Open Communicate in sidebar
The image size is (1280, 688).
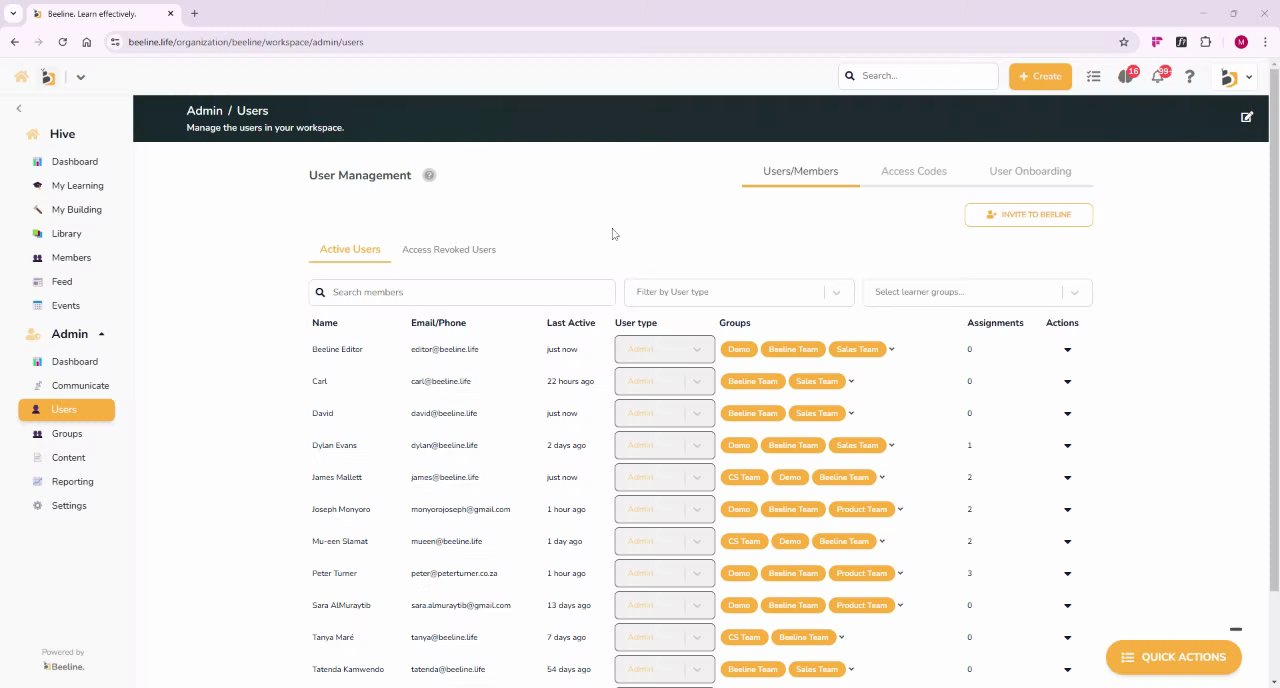(x=80, y=386)
